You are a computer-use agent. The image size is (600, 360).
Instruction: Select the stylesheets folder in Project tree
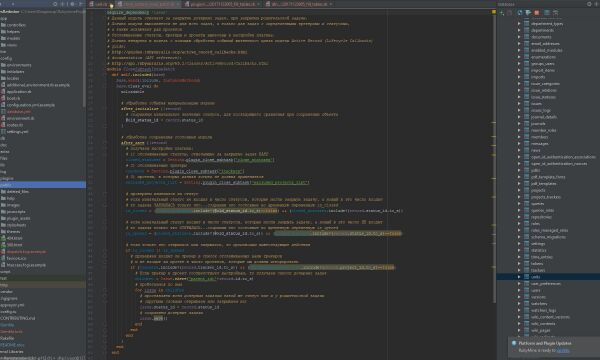tap(16, 225)
